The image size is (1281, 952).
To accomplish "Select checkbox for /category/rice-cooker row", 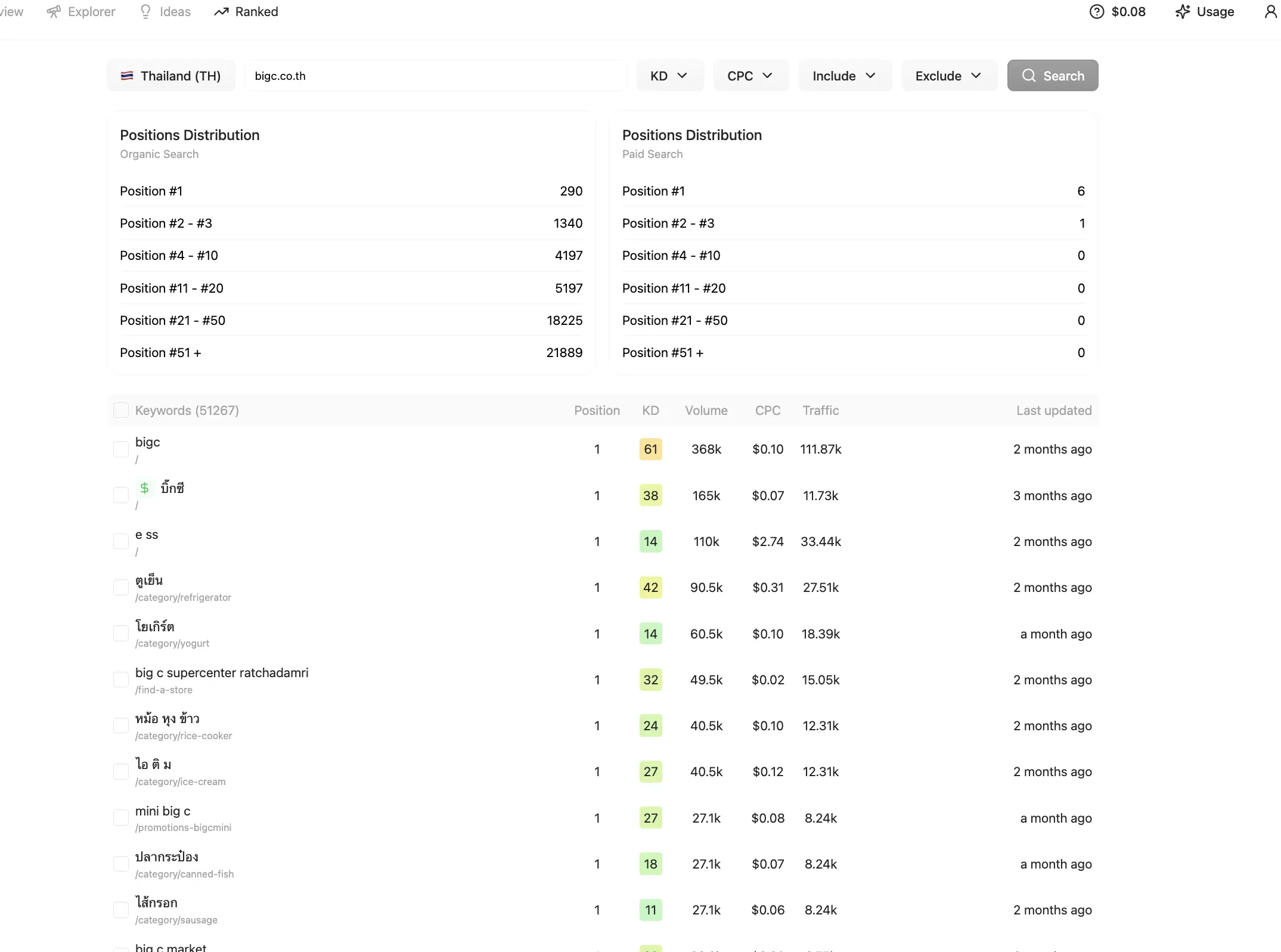I will [x=121, y=725].
